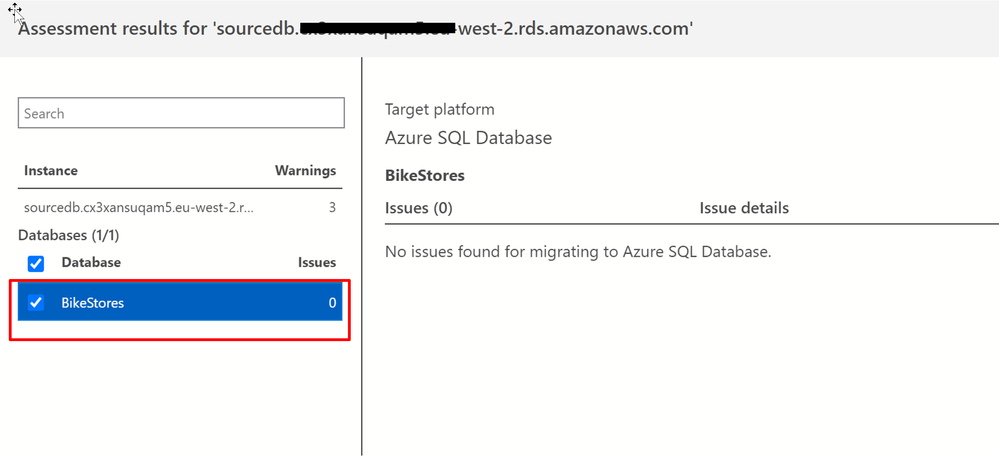
Task: Click the BikeStores issue count of 0
Action: tap(332, 303)
